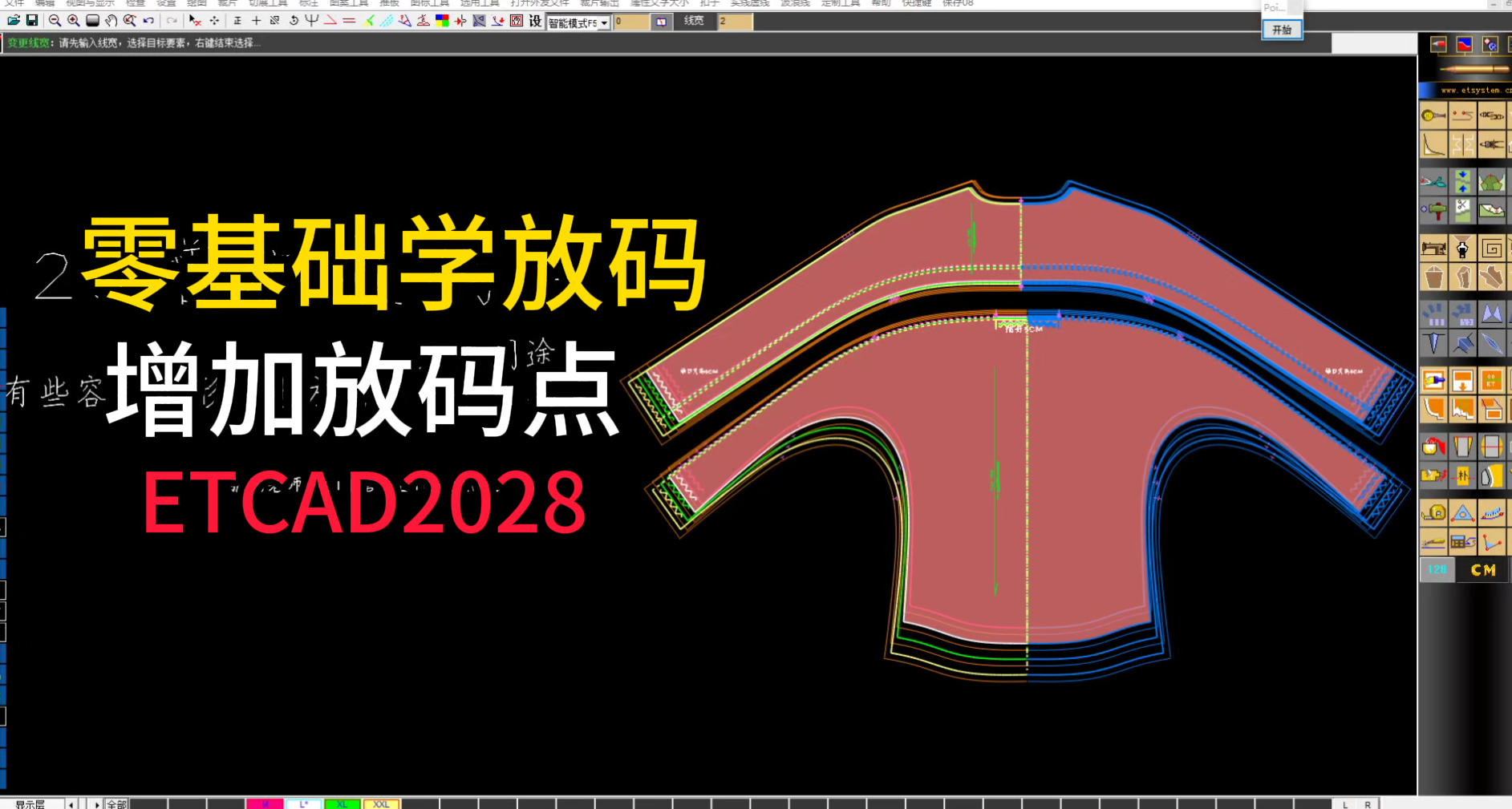Open the 检查 menu
The image size is (1512, 809).
coord(136,3)
